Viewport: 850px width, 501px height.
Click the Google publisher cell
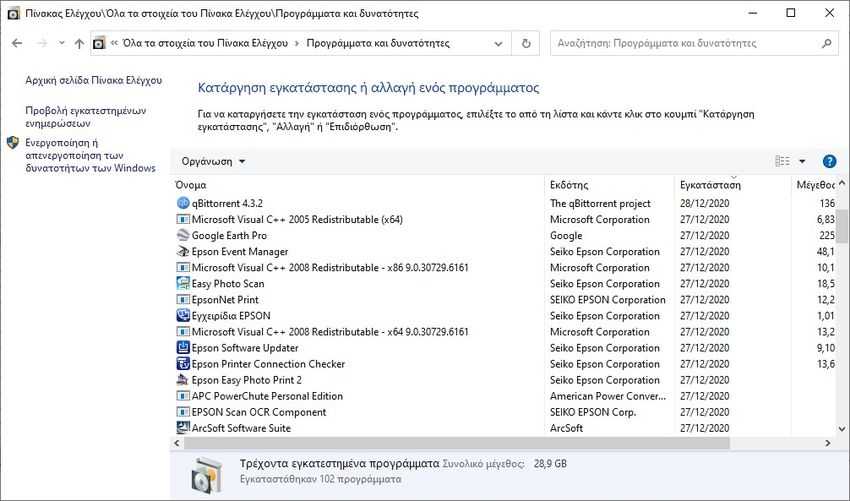pyautogui.click(x=566, y=235)
